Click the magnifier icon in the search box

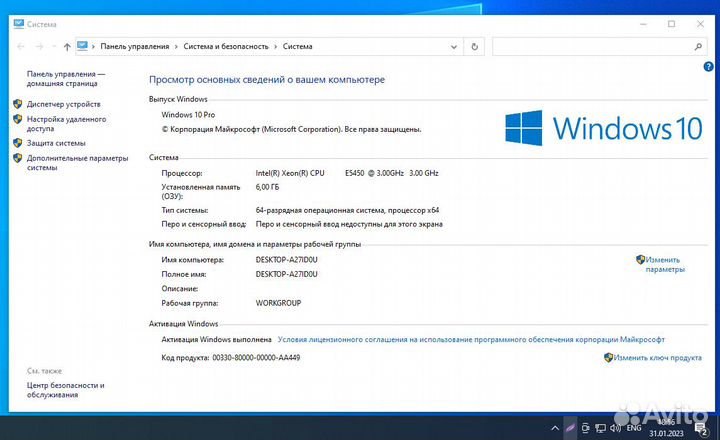click(x=698, y=46)
